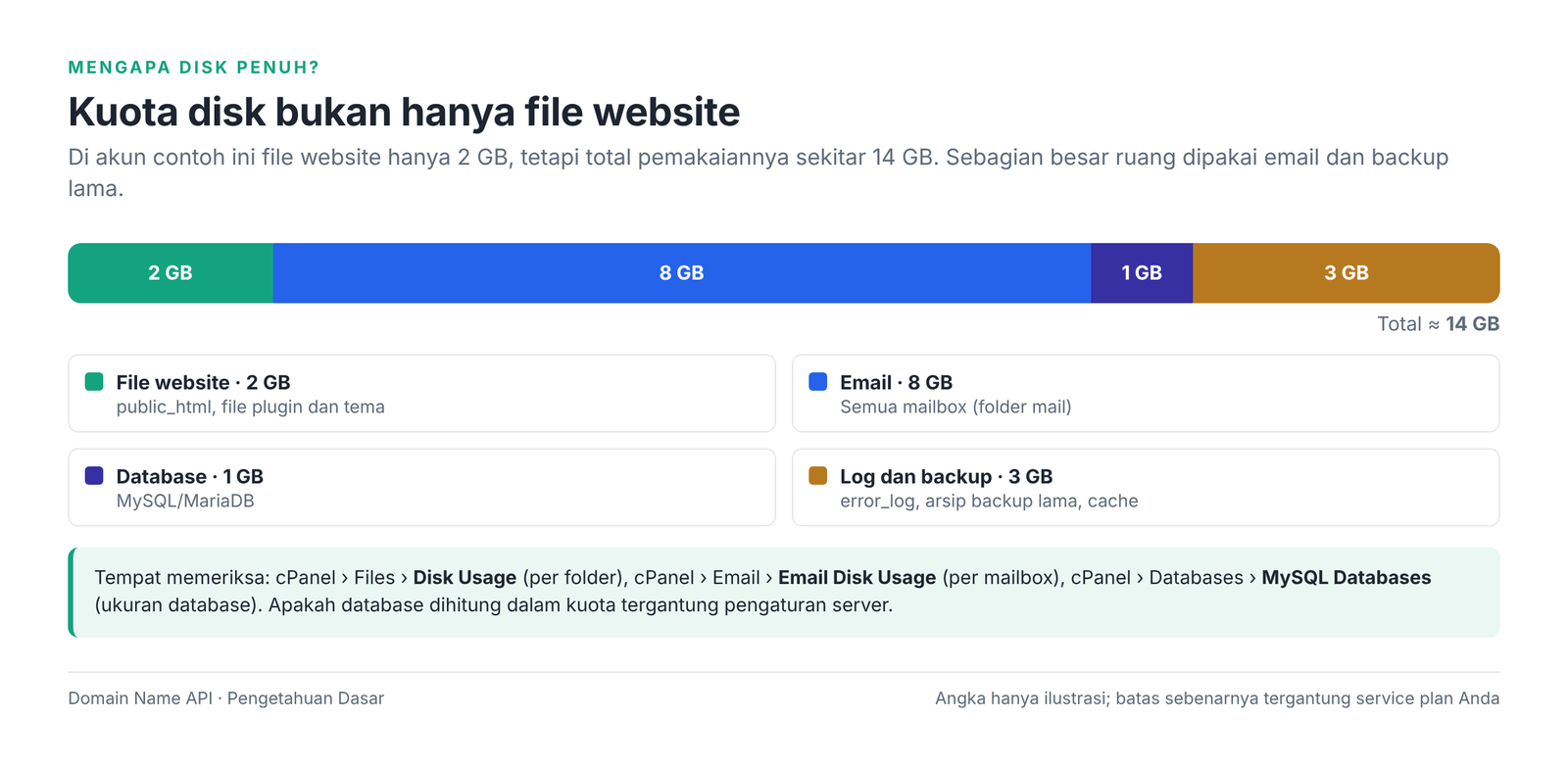The height and width of the screenshot is (767, 1568).
Task: Select the brown 3 GB bar segment
Action: (1347, 273)
